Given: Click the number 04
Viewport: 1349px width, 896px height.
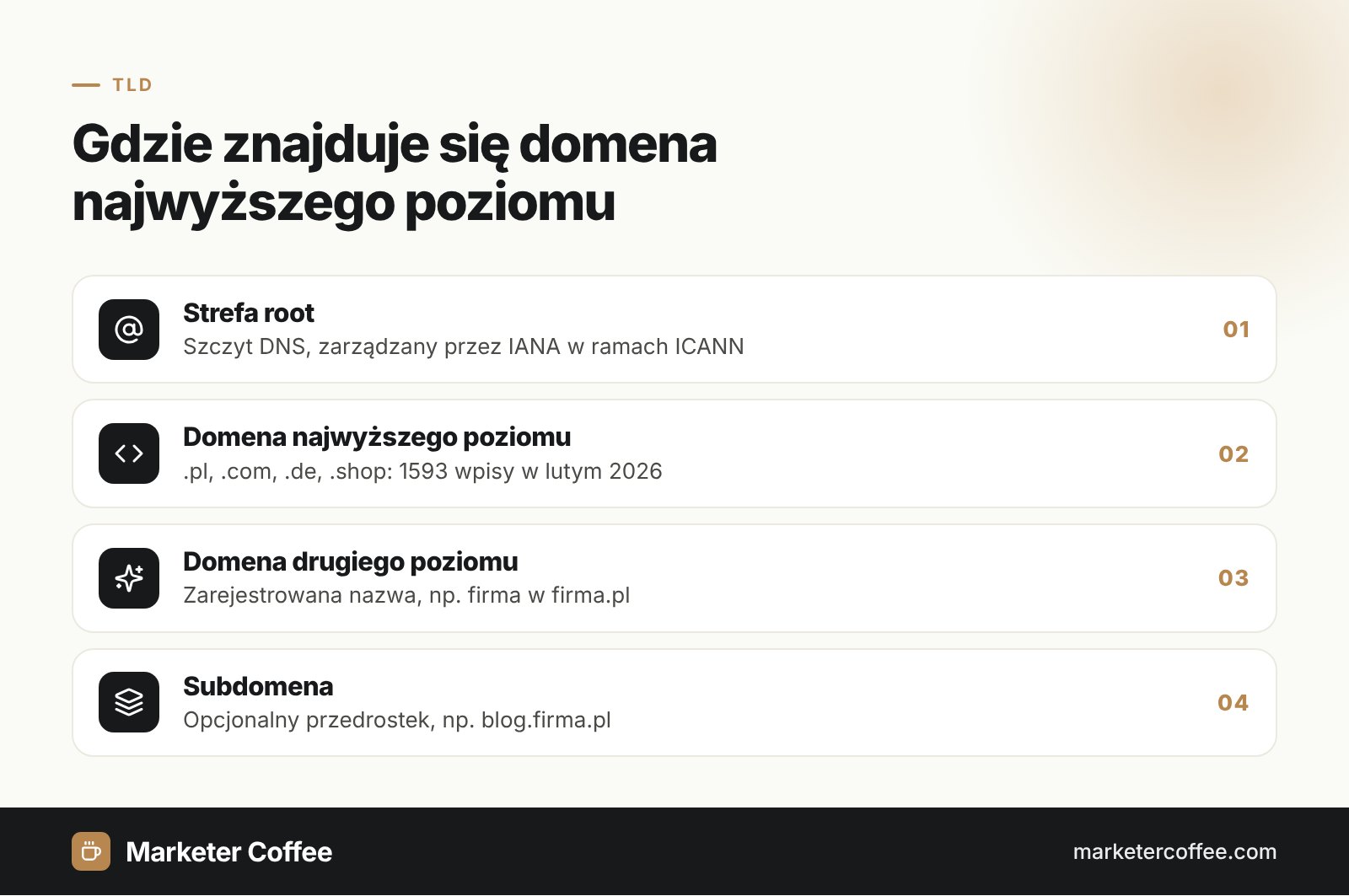Looking at the screenshot, I should click(x=1233, y=703).
